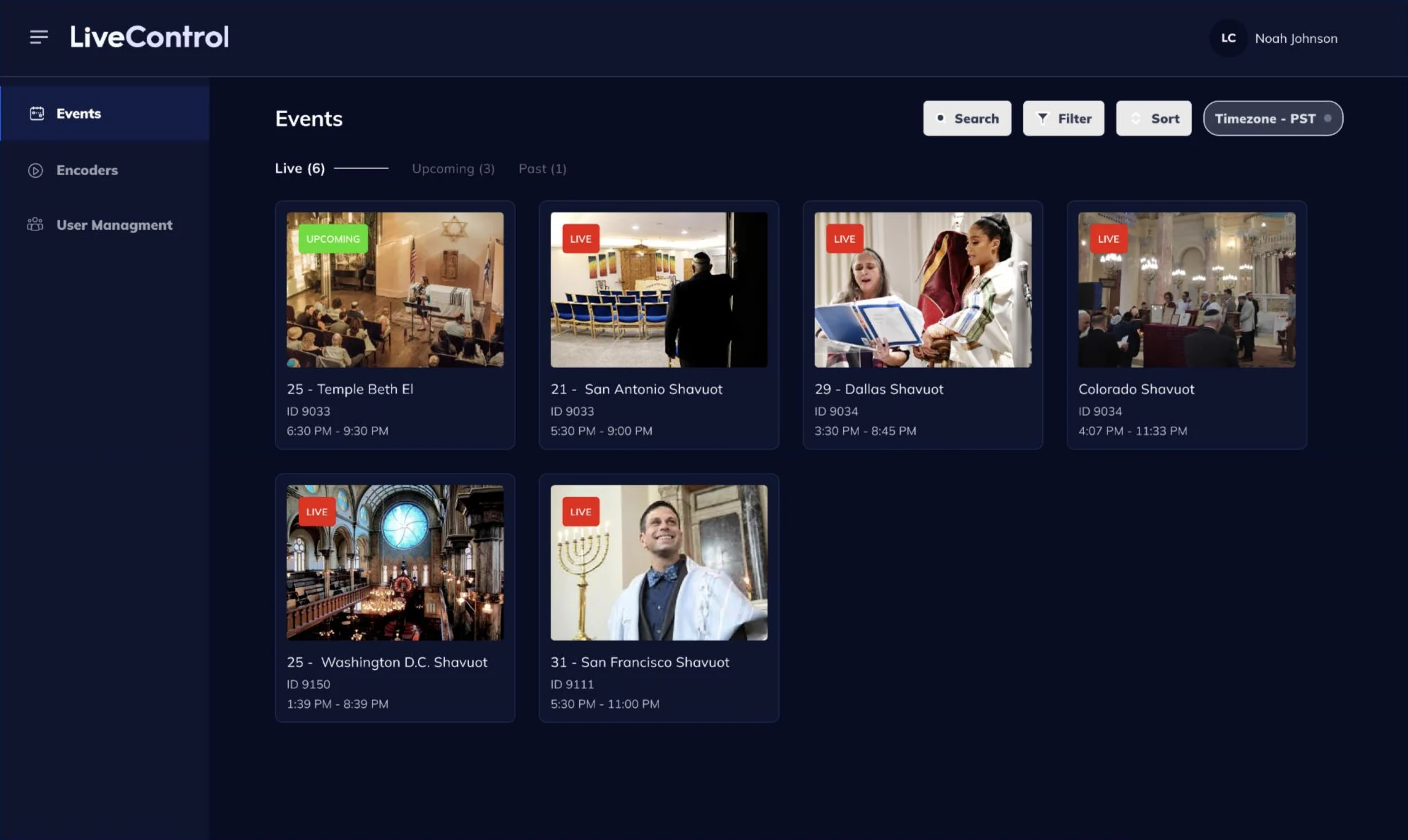Click LIVE badge on San Antonio Shavuot
Image resolution: width=1408 pixels, height=840 pixels.
pos(580,239)
